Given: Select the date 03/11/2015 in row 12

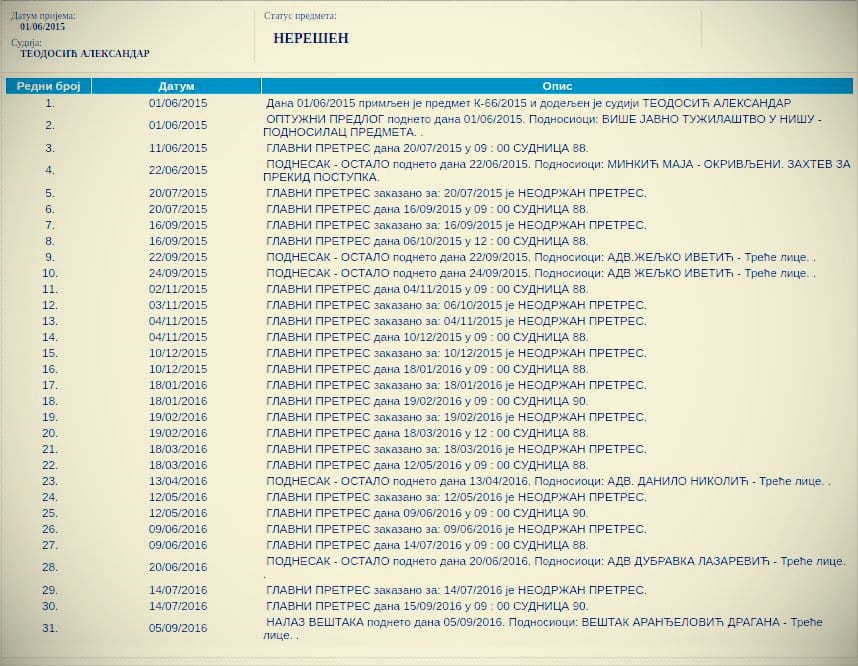Looking at the screenshot, I should (x=177, y=305).
